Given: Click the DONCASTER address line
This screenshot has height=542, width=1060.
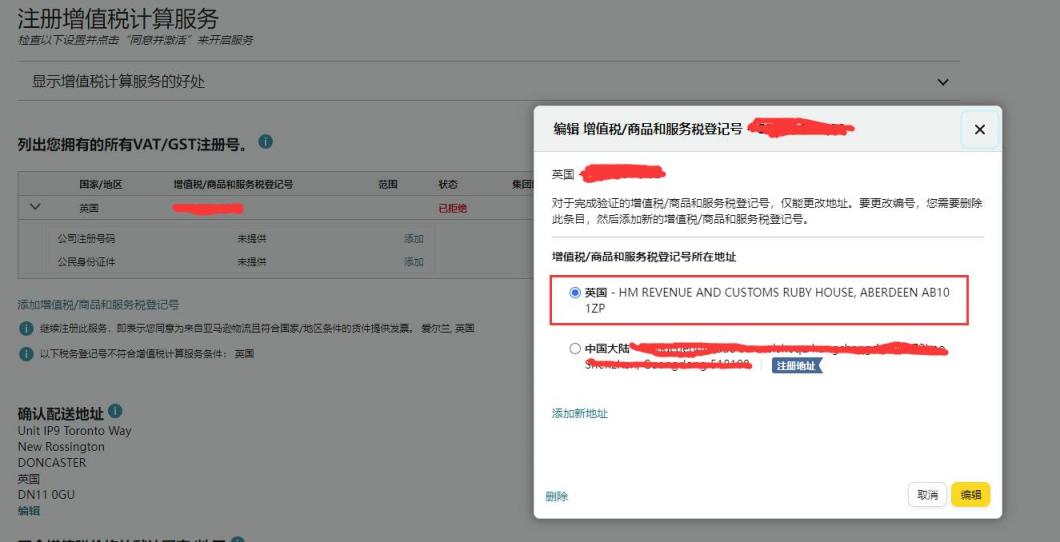Looking at the screenshot, I should (52, 463).
